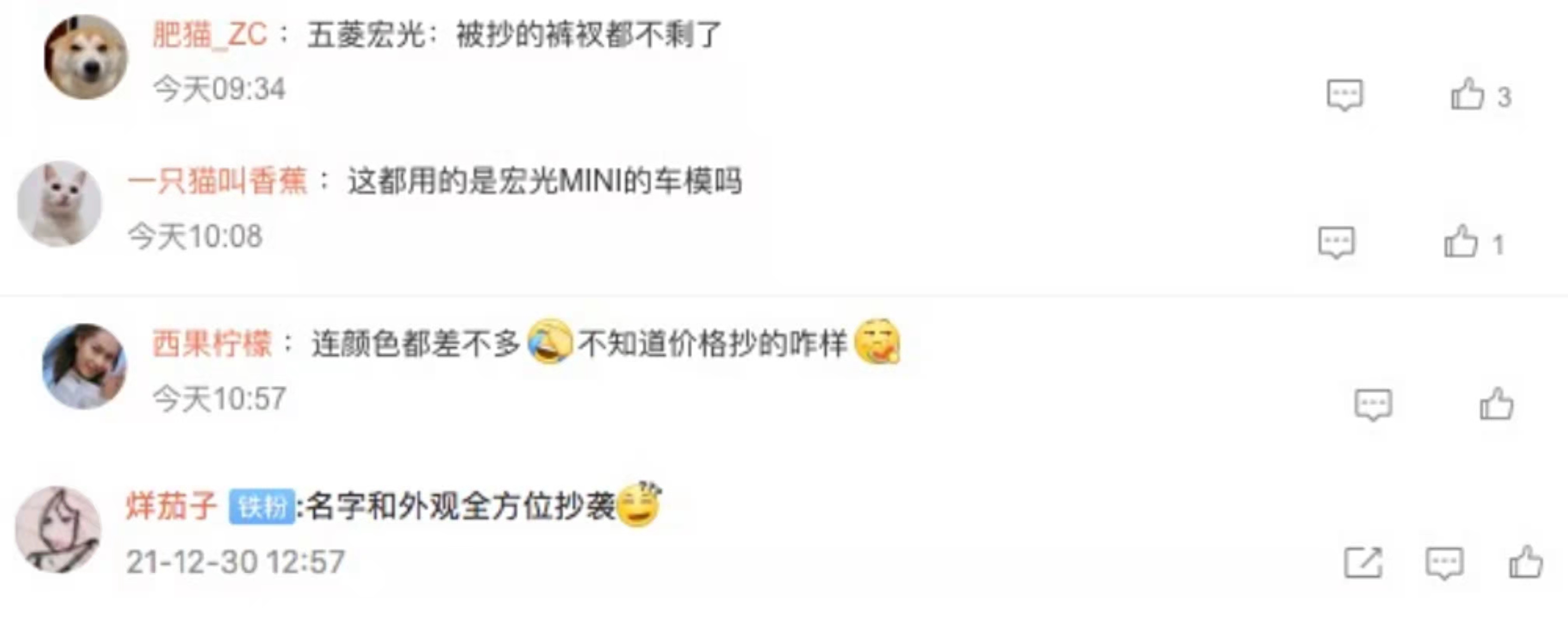
Task: Like the comment from 肥猫_ZC
Action: [x=1468, y=95]
